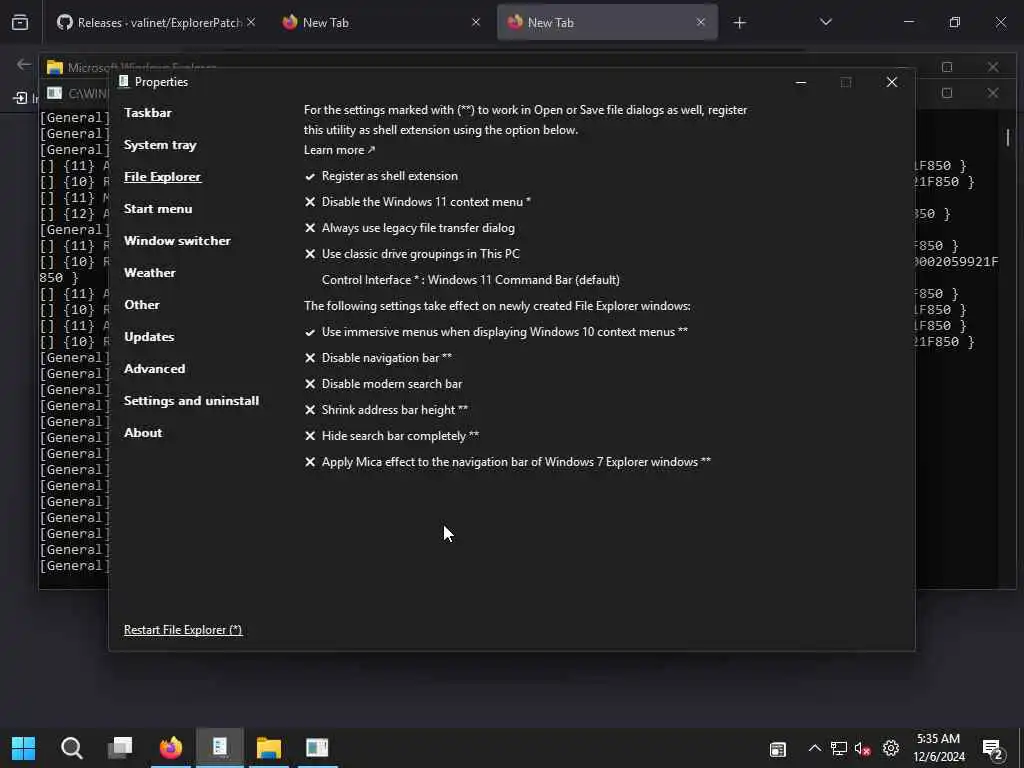The image size is (1024, 768).
Task: Enable Disable the Windows 11 context menu
Action: point(418,202)
